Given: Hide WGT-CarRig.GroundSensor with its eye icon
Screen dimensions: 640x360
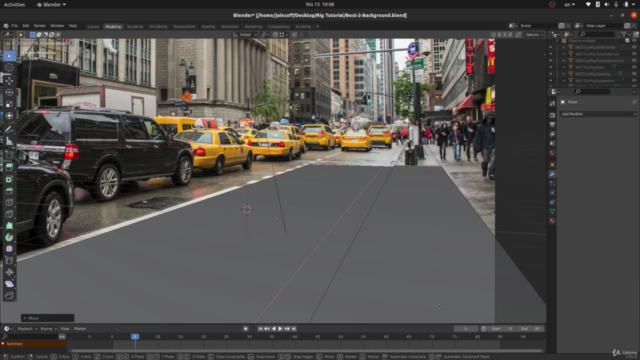Looking at the screenshot, I should click(634, 54).
